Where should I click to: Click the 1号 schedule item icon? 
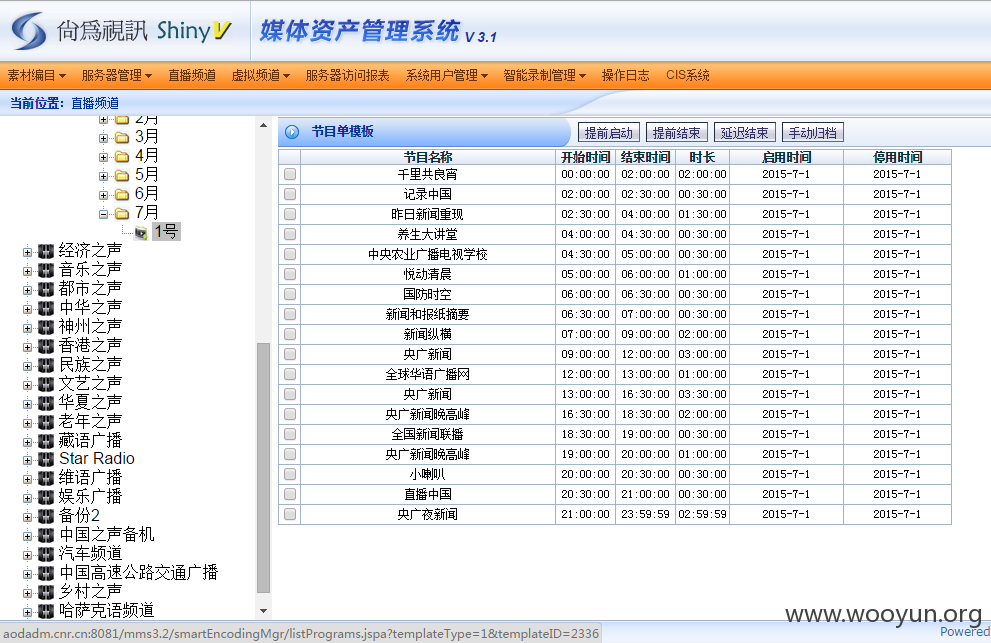pyautogui.click(x=140, y=233)
